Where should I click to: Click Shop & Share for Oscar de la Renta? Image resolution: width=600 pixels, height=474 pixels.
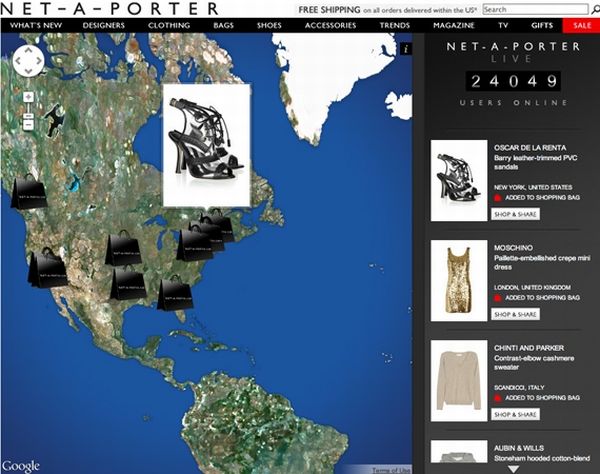pos(515,214)
